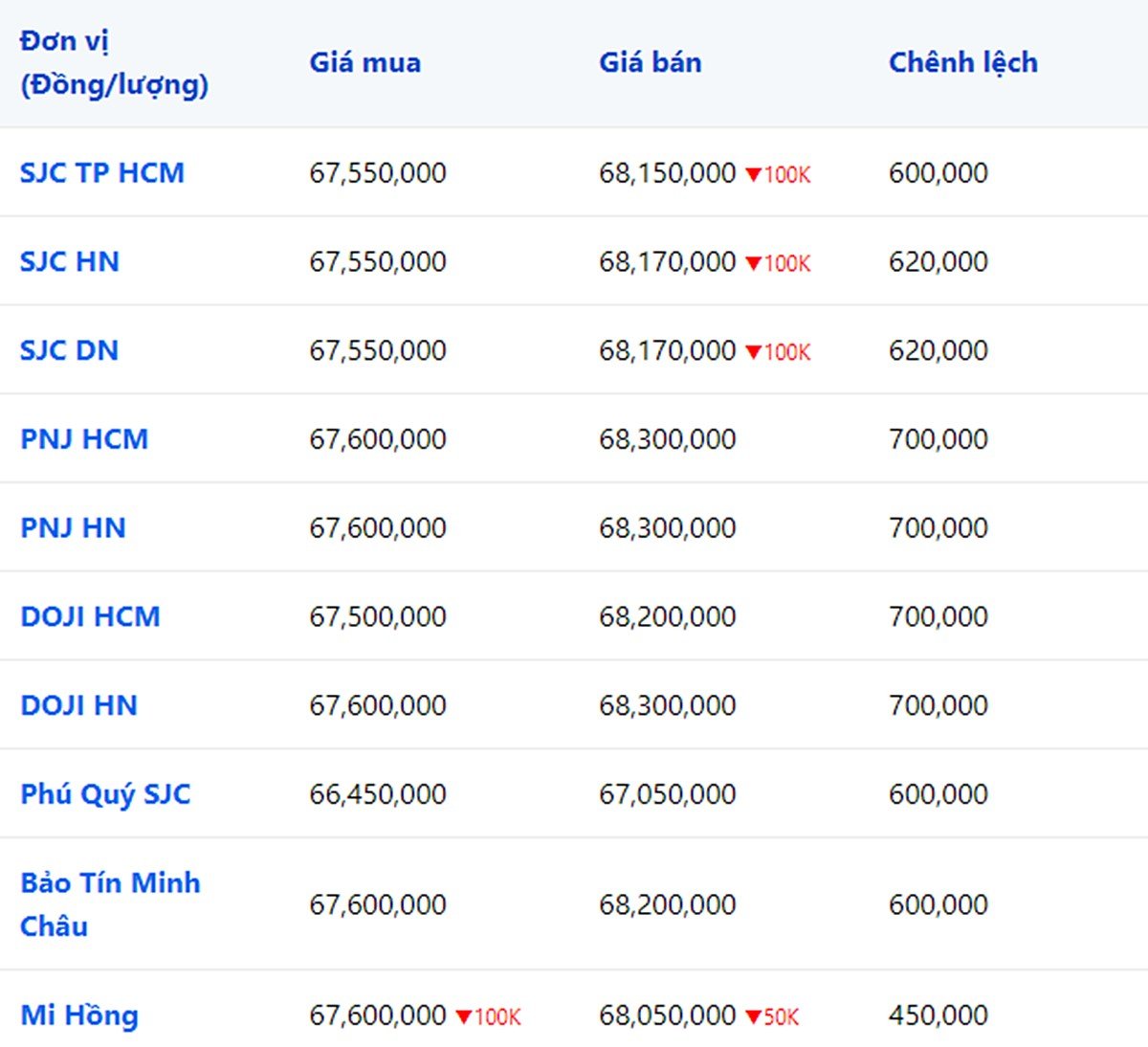Select Mi Hồng buy price 67,600,000
This screenshot has height=1047, width=1148.
point(378,1015)
